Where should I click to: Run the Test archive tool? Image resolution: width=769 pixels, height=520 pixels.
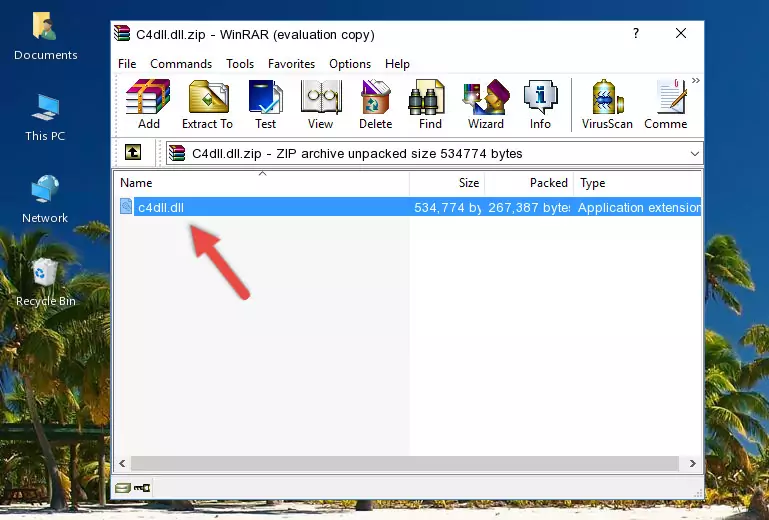265,104
